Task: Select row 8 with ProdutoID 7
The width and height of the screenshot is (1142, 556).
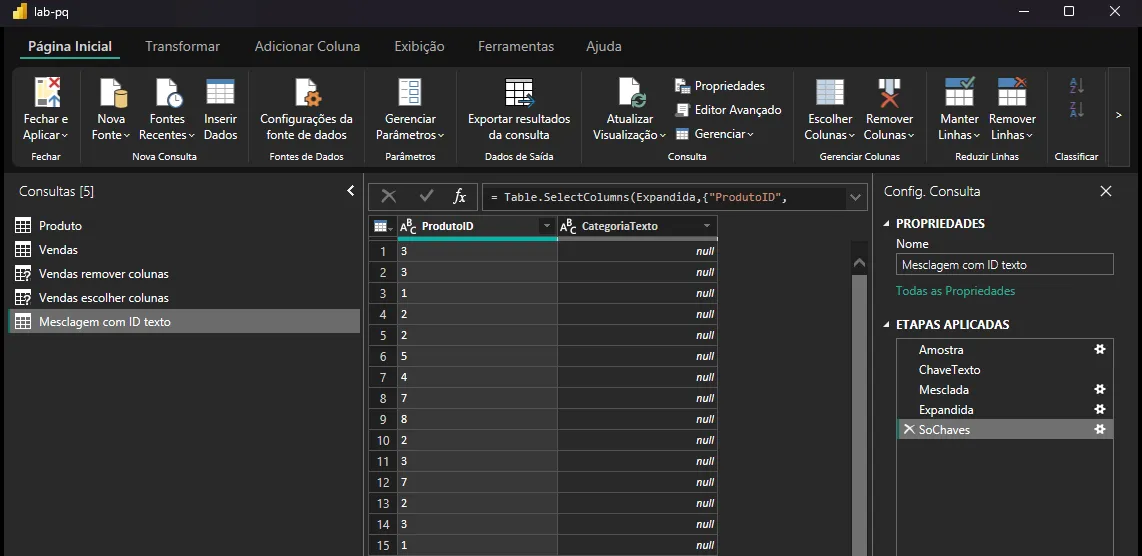Action: coord(383,399)
